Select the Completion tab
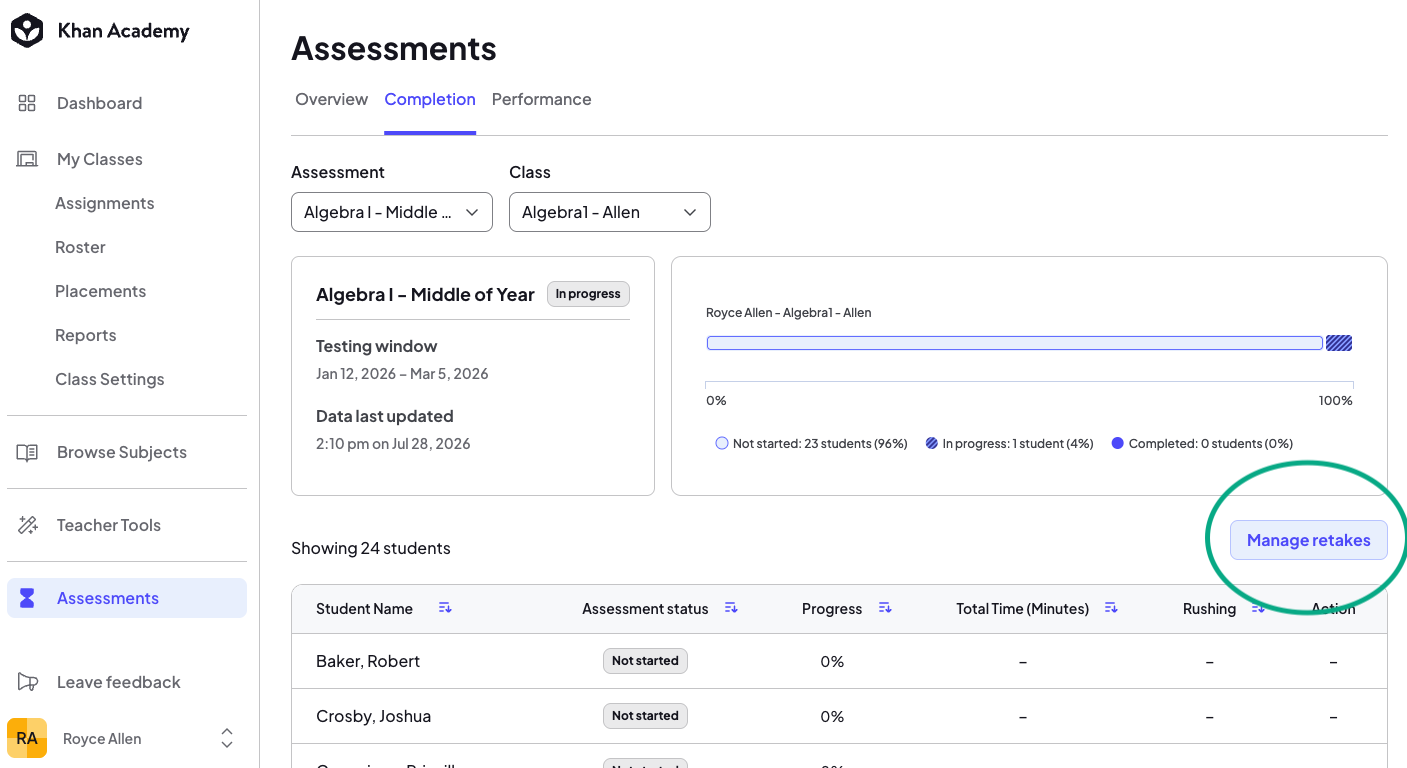The image size is (1407, 768). coord(430,99)
